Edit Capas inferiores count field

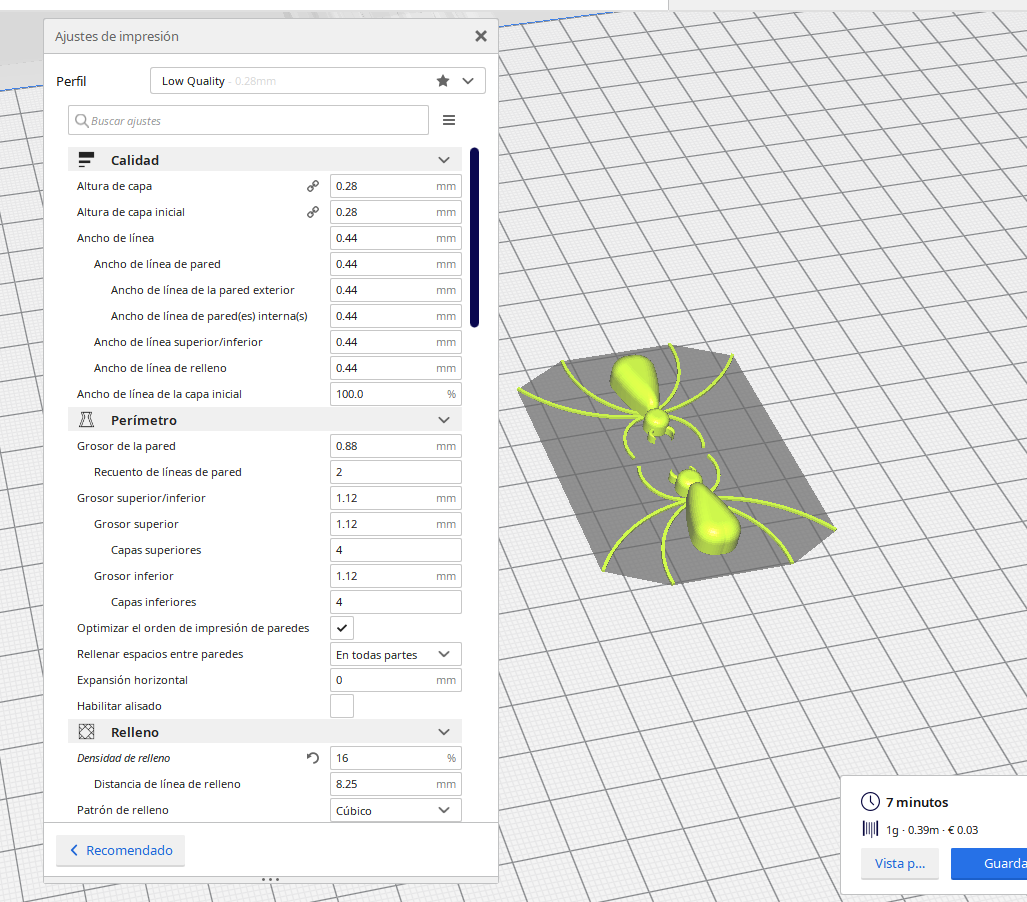[x=396, y=602]
